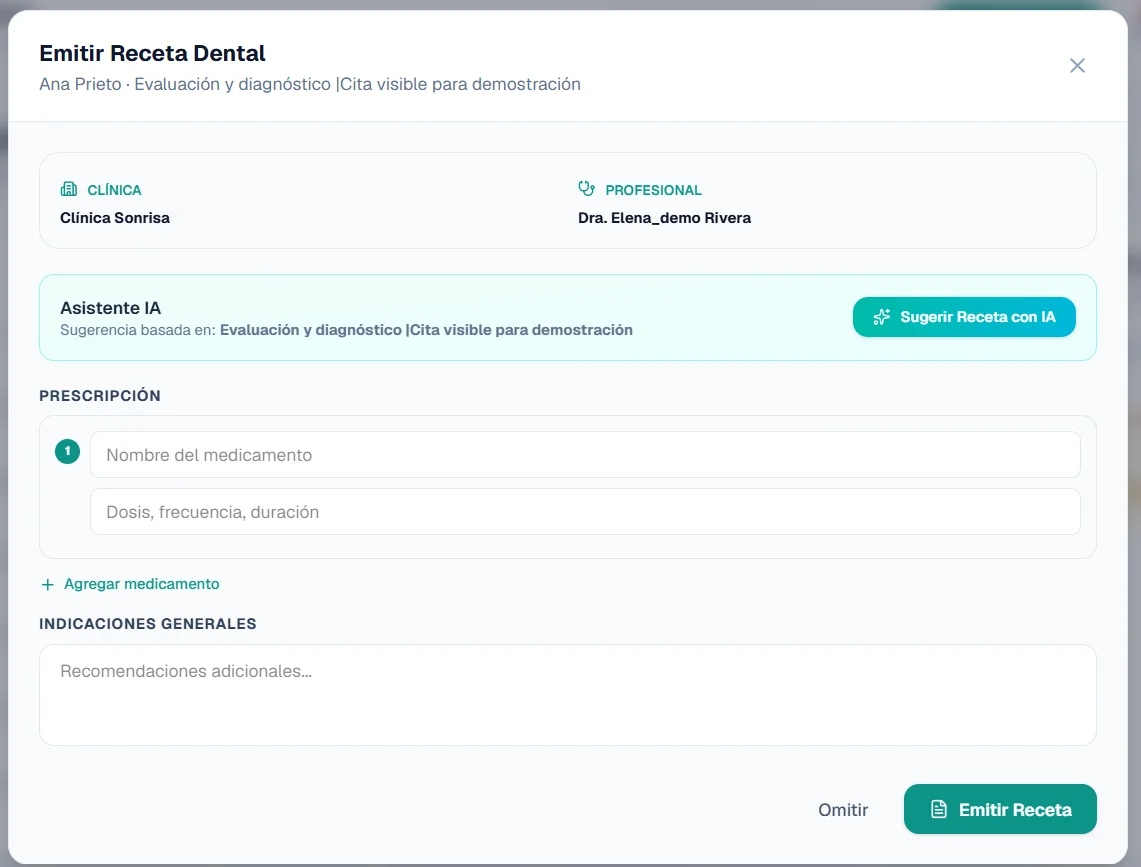The image size is (1141, 867).
Task: Click Sugerir Receta con IA button
Action: pos(963,317)
